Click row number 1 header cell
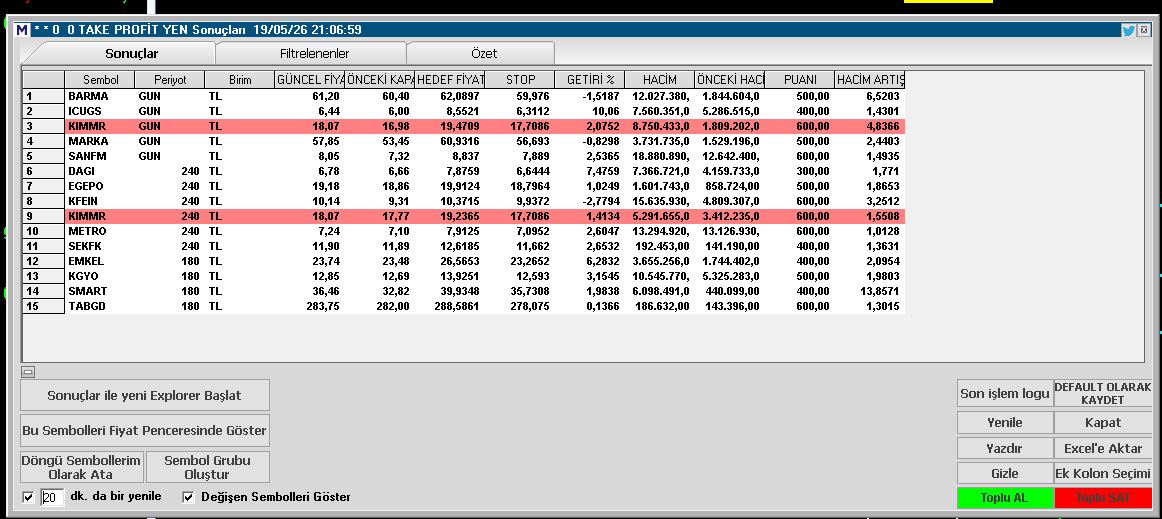The width and height of the screenshot is (1162, 519). point(44,96)
